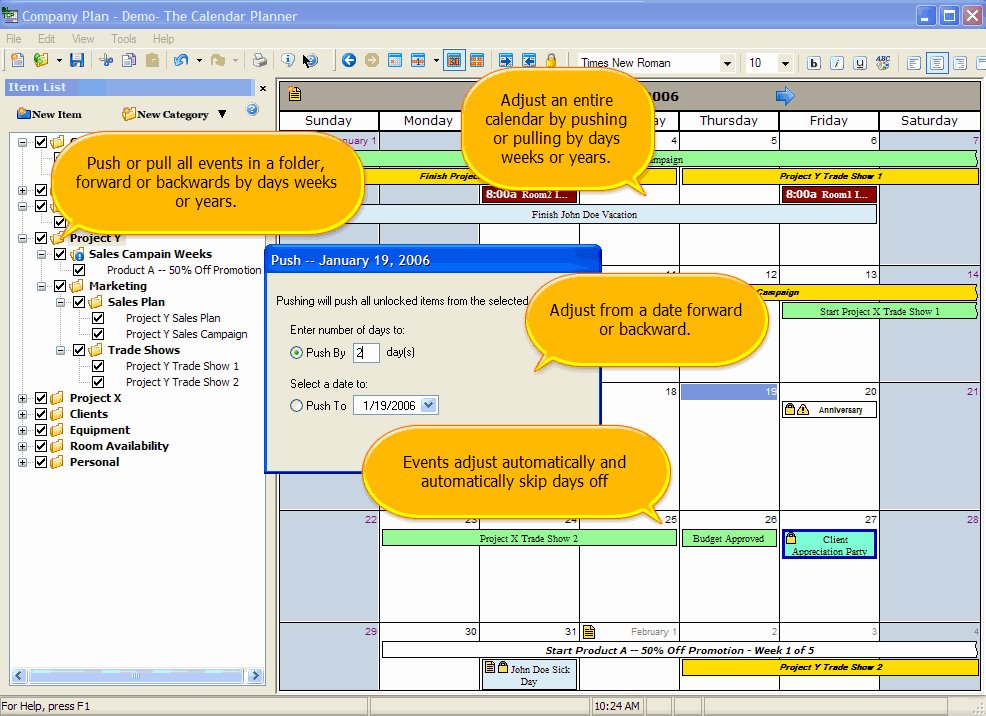
Task: Click the Undo arrow icon
Action: tap(181, 60)
